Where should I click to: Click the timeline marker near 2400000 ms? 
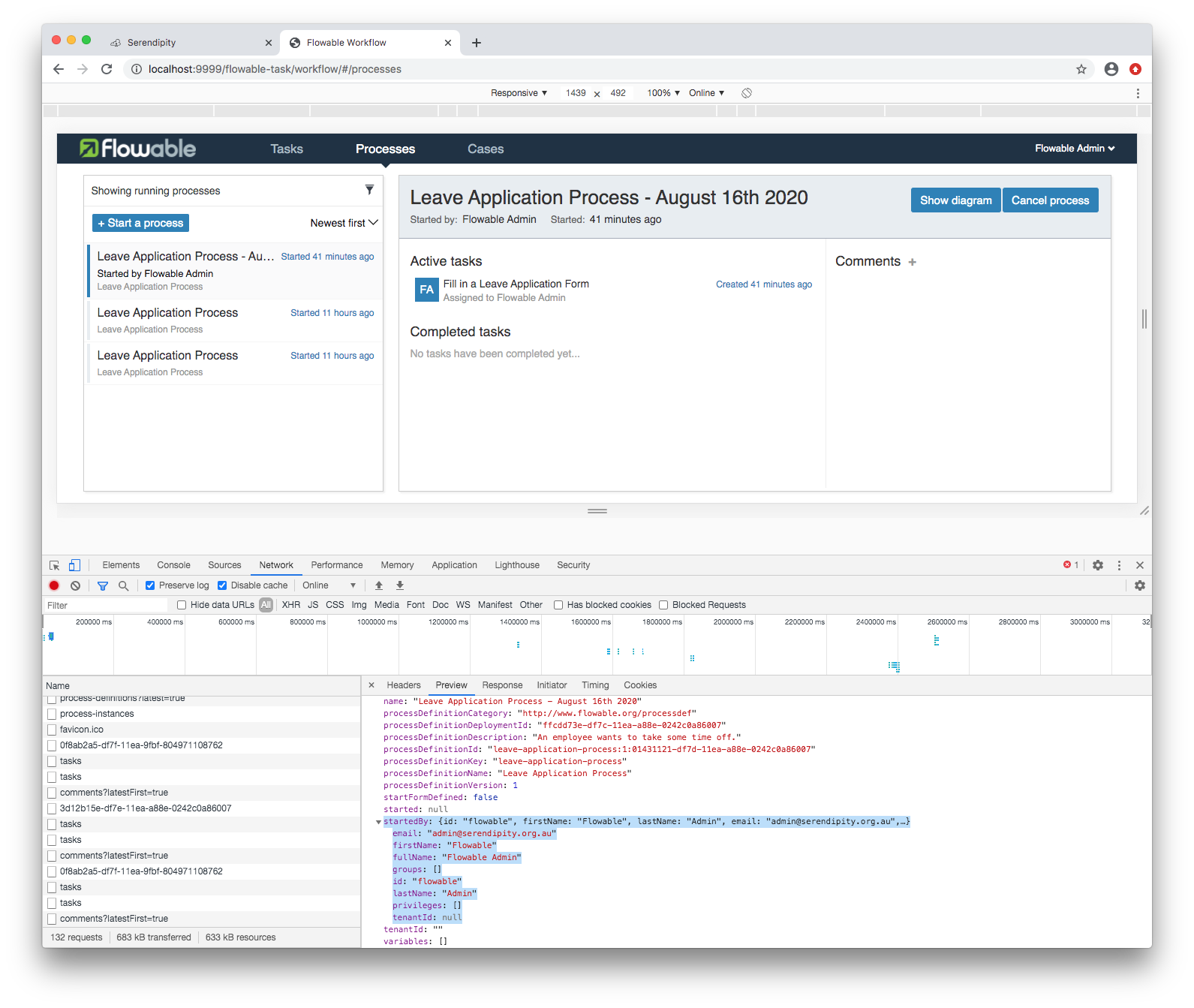click(x=894, y=666)
